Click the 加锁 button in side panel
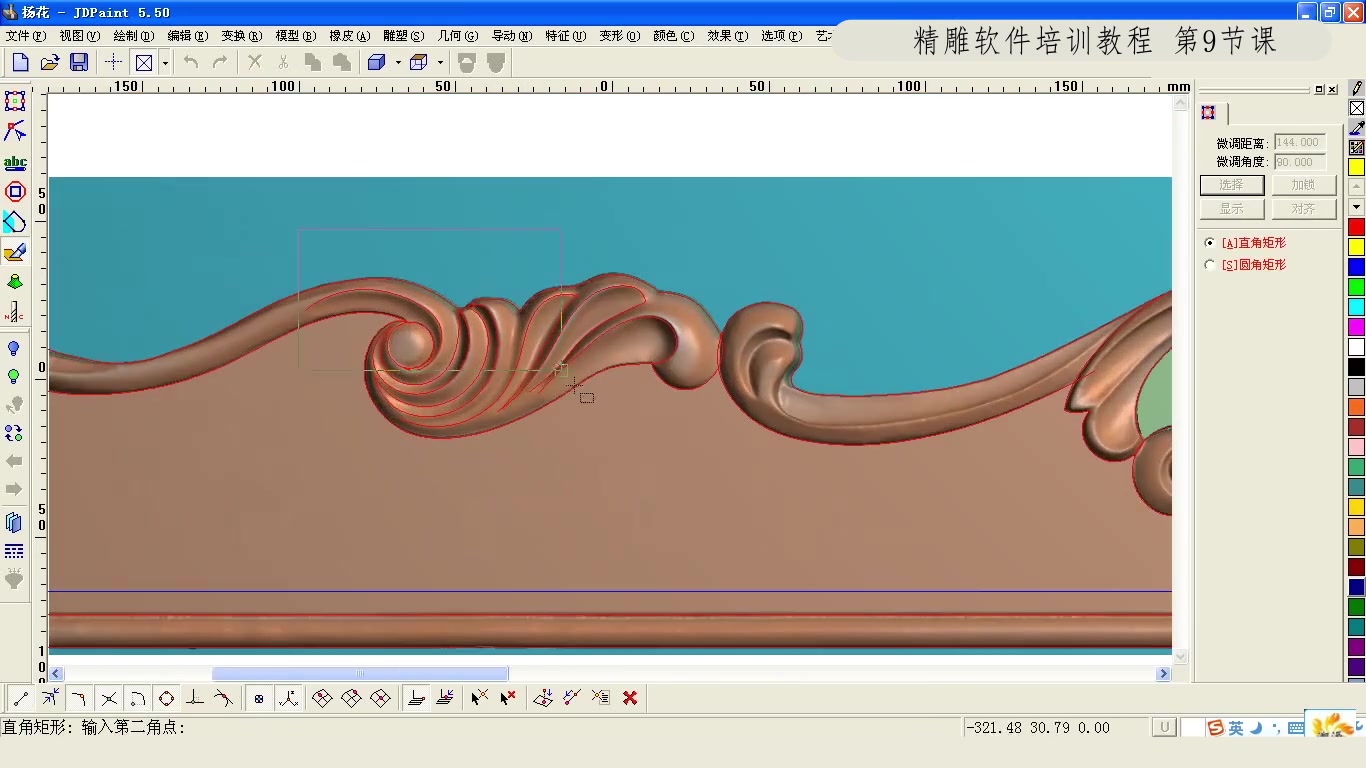This screenshot has height=768, width=1366. pyautogui.click(x=1304, y=185)
